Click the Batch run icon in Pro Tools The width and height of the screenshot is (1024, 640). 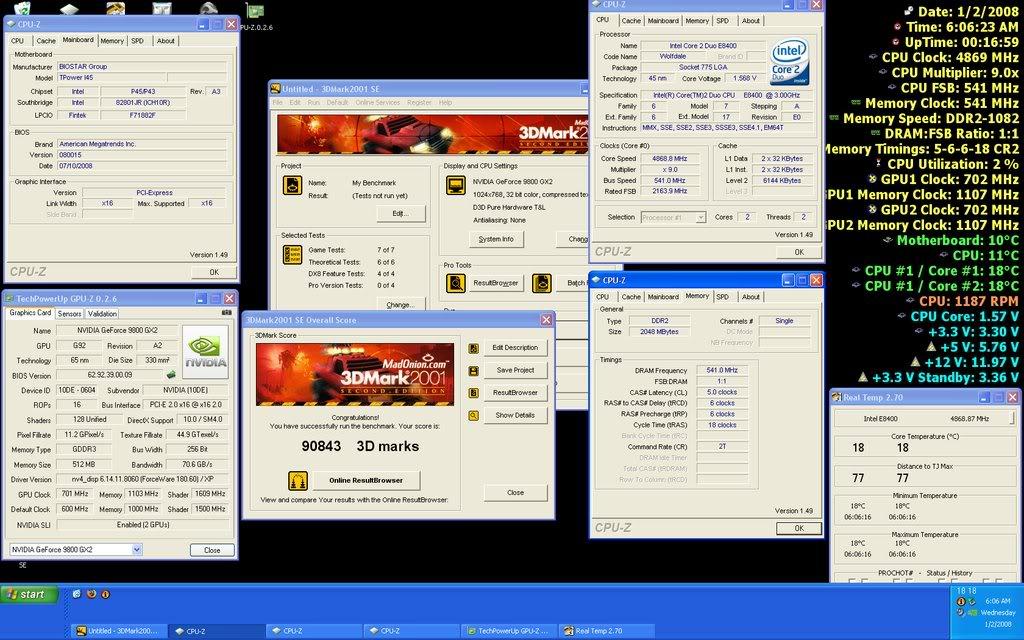tap(541, 283)
